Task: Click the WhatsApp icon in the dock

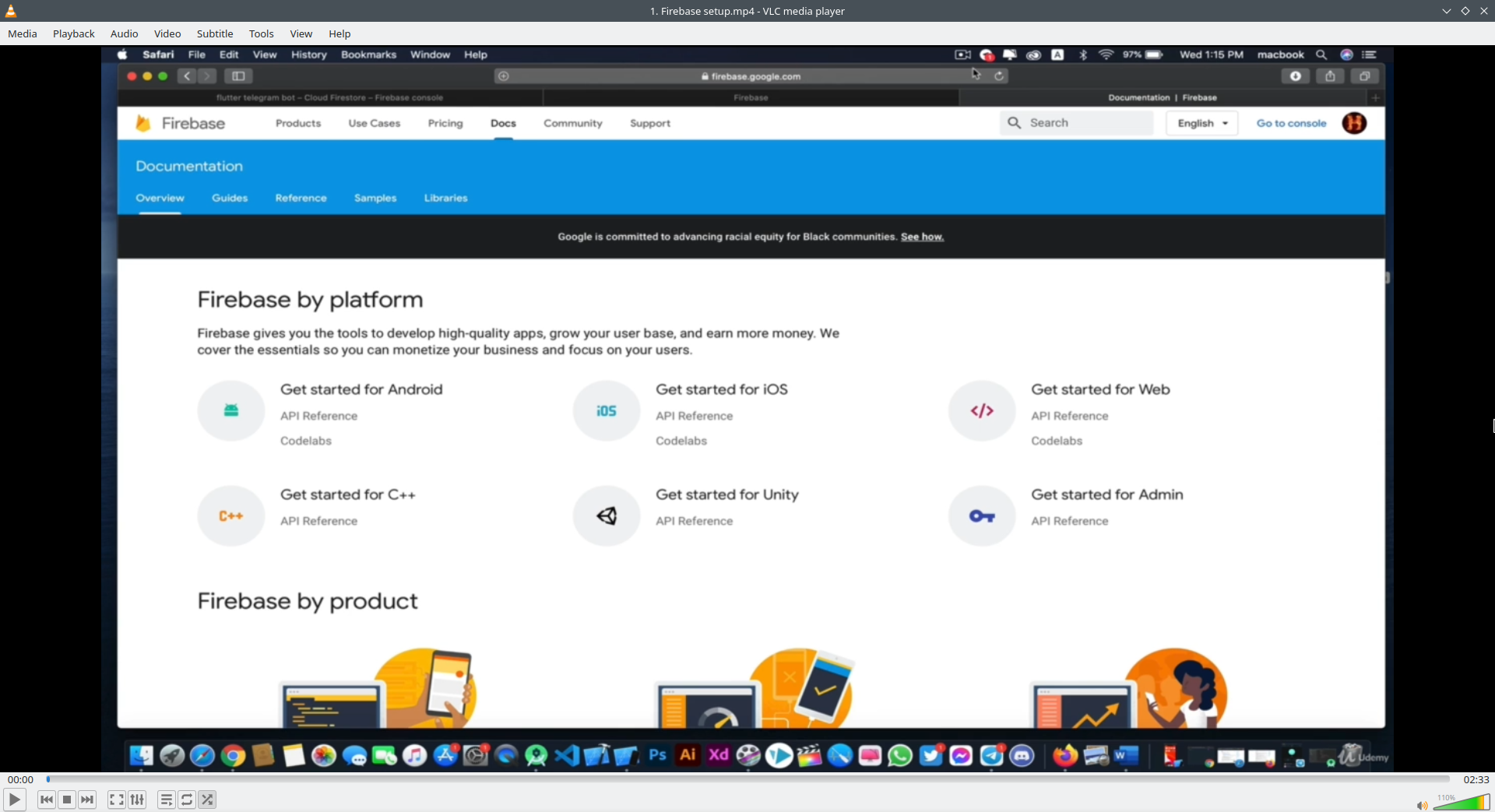Action: 900,755
